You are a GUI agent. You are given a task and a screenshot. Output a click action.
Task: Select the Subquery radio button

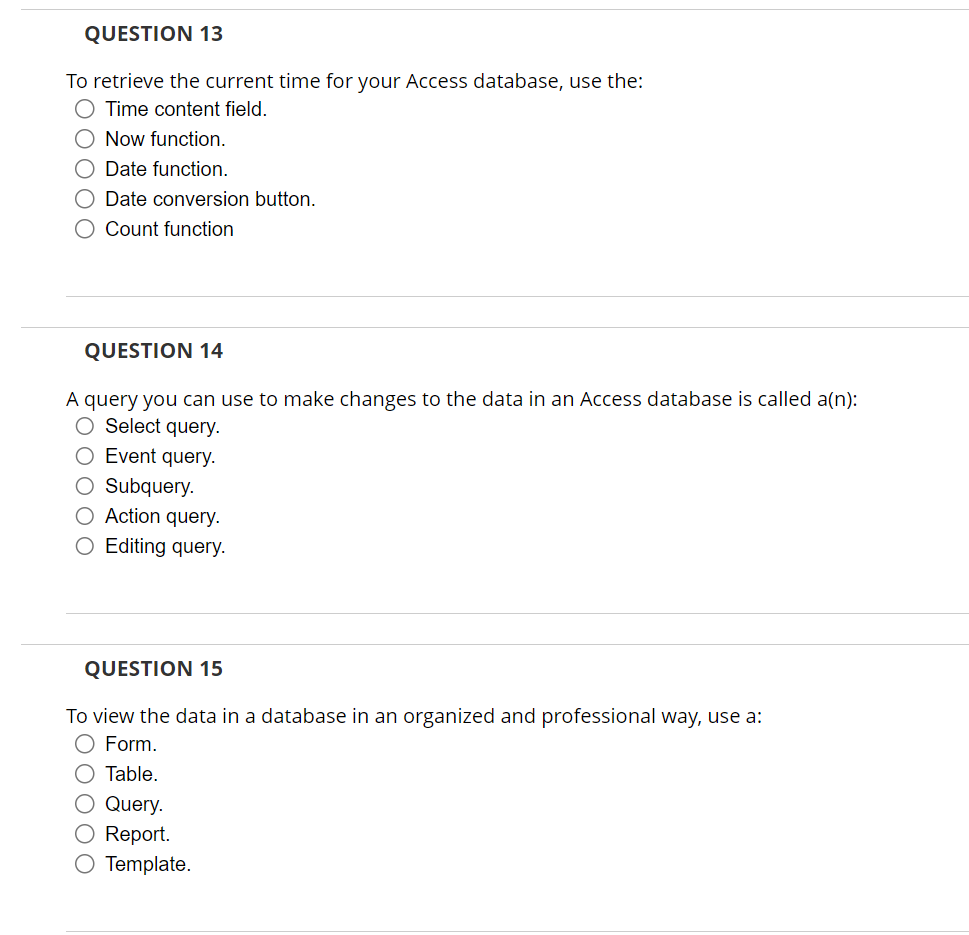pyautogui.click(x=84, y=485)
